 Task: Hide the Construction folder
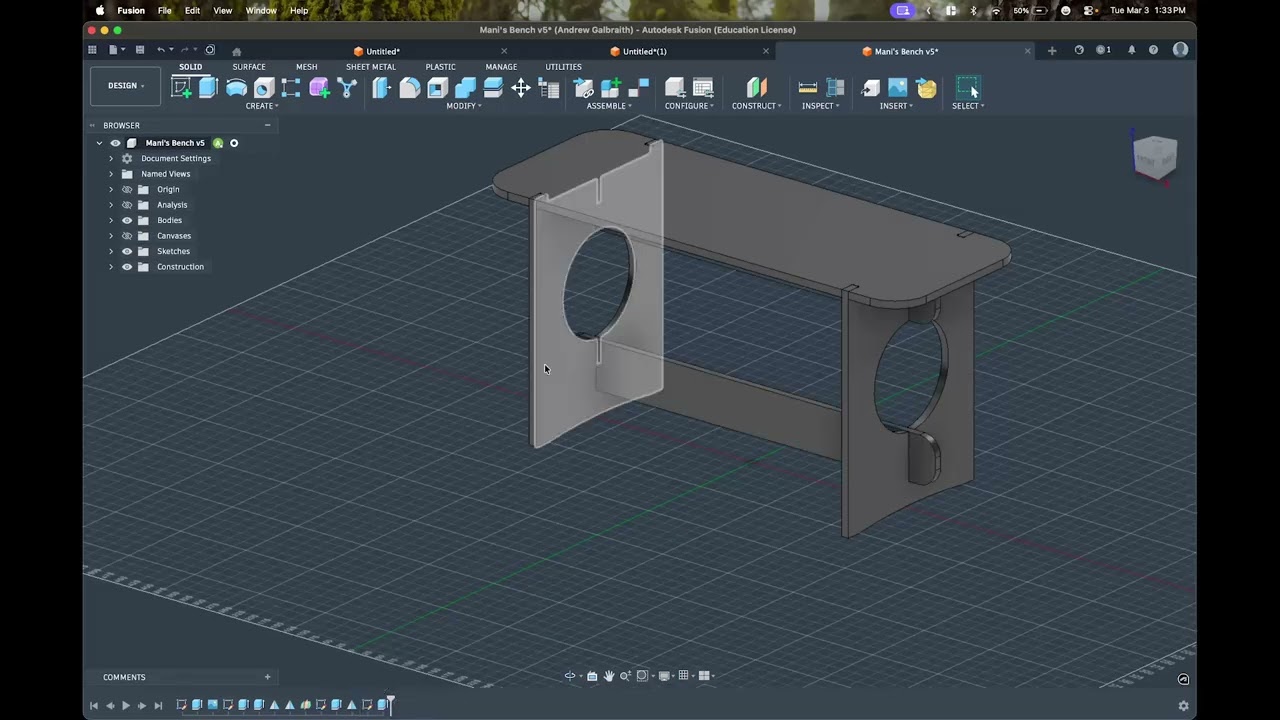click(x=127, y=267)
